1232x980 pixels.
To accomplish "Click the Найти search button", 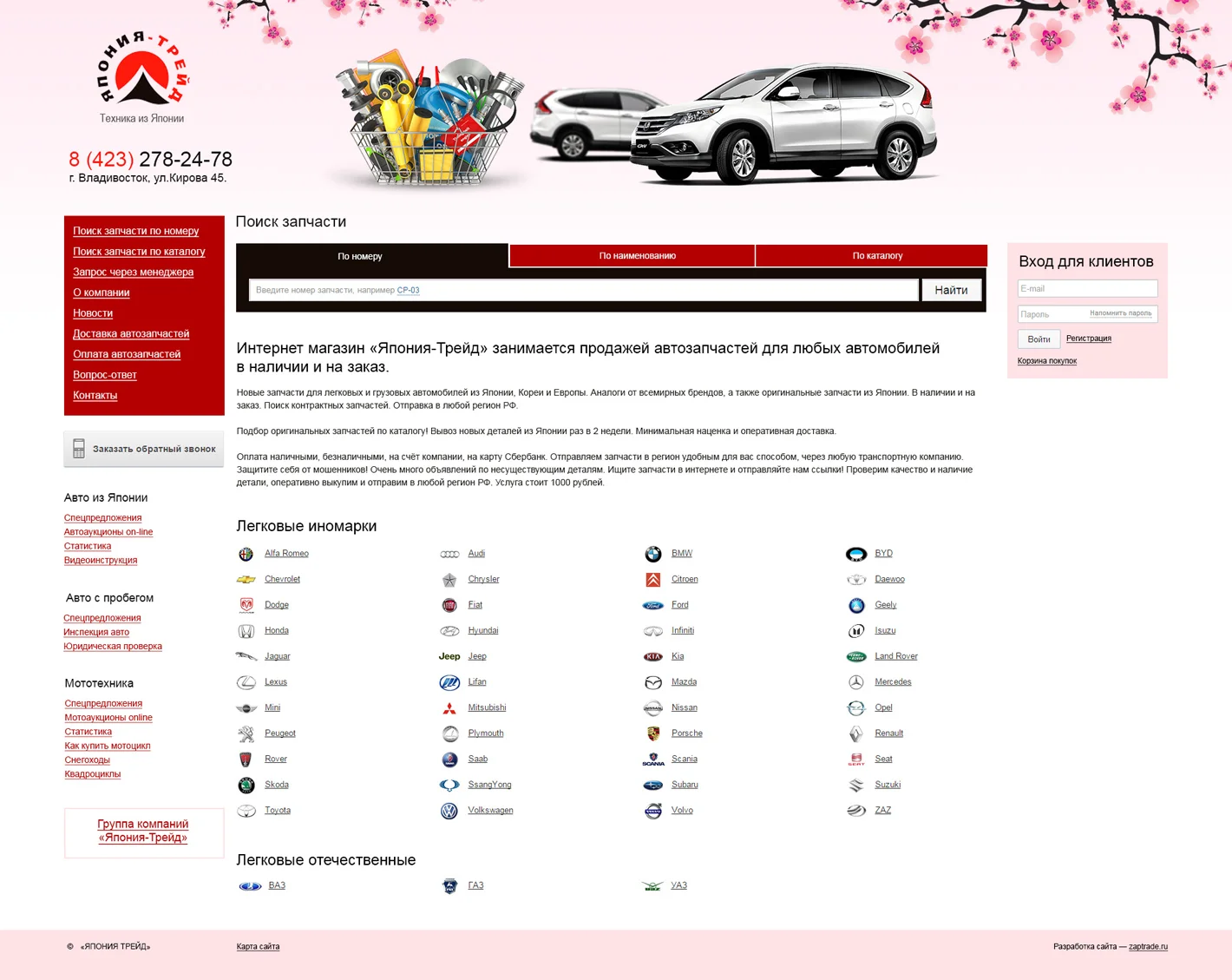I will pos(951,290).
